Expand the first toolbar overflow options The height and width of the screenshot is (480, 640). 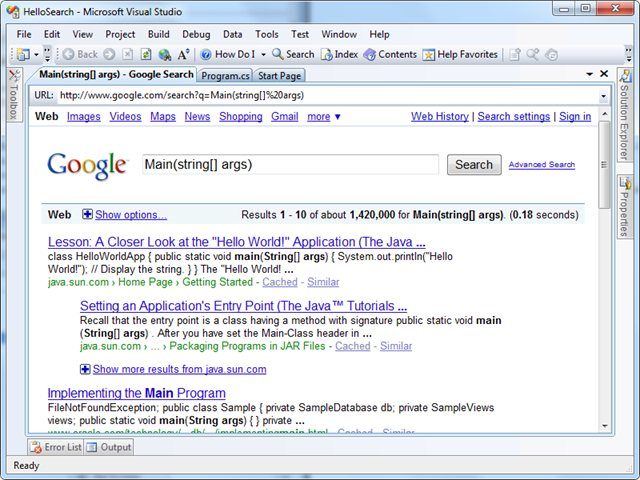(x=47, y=54)
